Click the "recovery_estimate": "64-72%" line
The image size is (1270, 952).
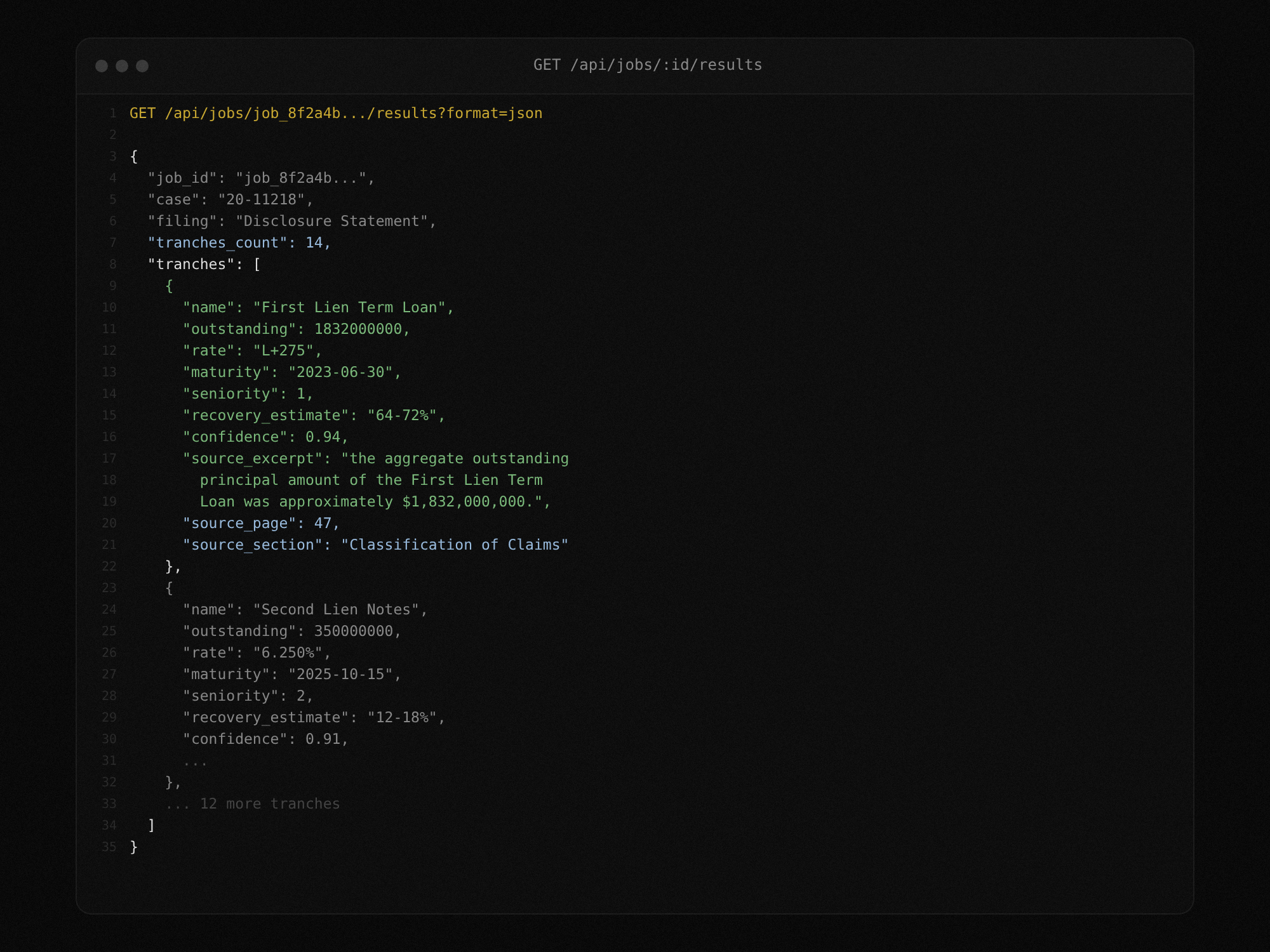pos(314,415)
